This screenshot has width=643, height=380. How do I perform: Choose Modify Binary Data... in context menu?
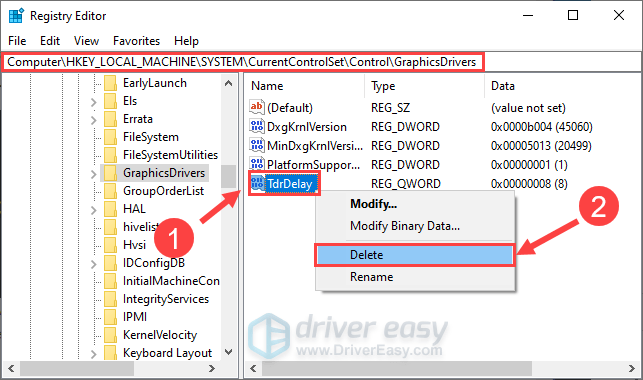click(415, 226)
